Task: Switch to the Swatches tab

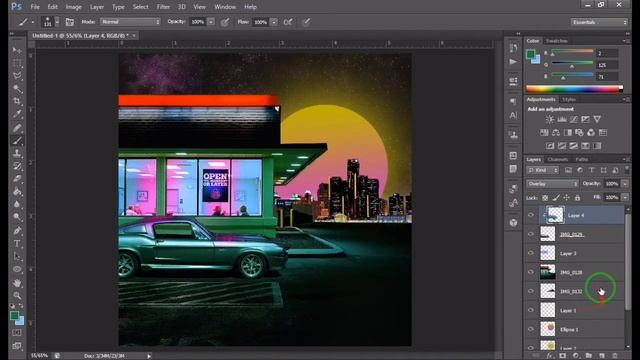Action: 557,41
